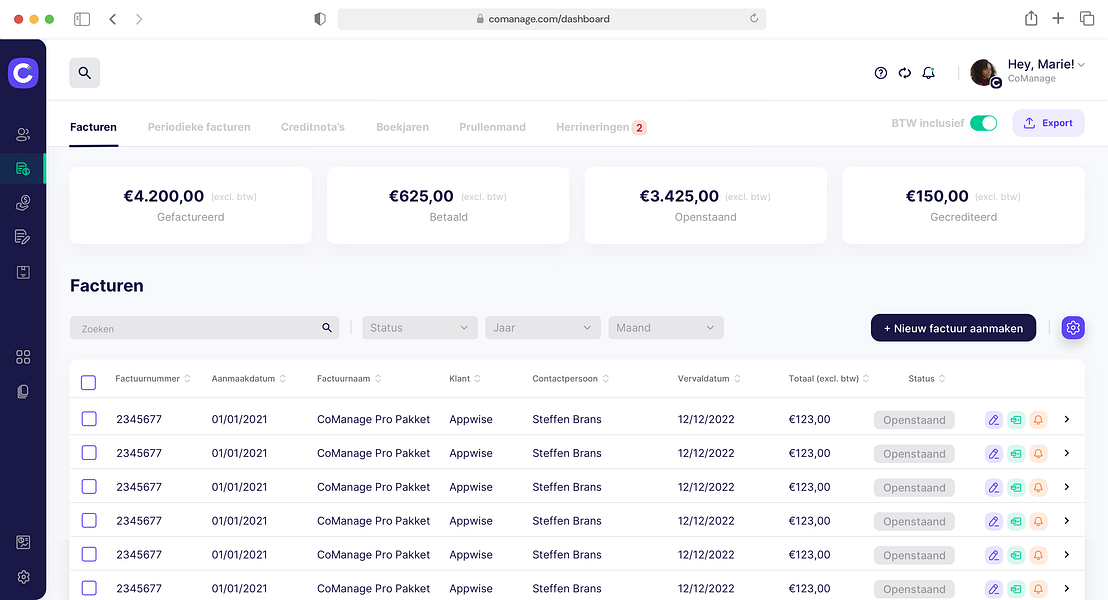Switch to the Periodieke facturen tab

[199, 127]
